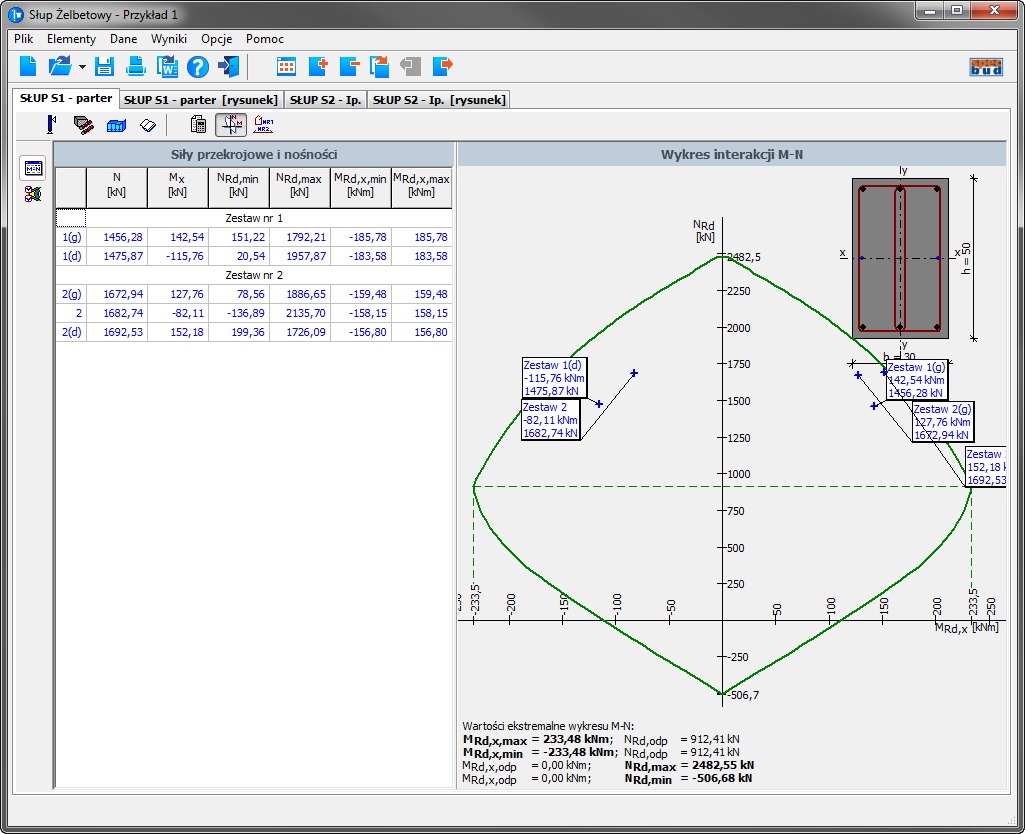Open the Wyniki menu
1025x834 pixels.
tap(169, 39)
